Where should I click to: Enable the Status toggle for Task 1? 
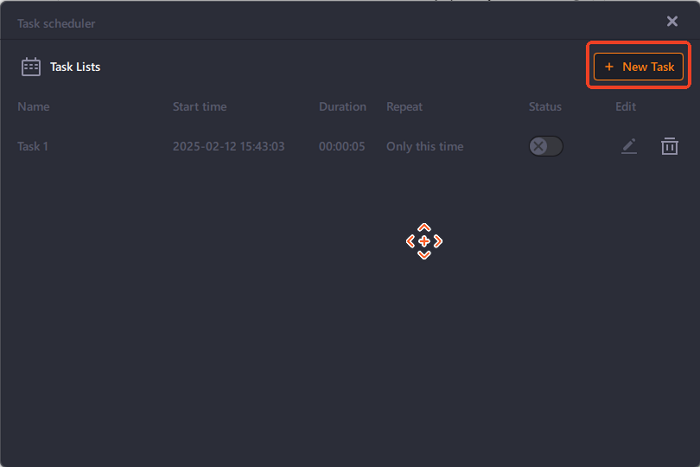[x=546, y=146]
